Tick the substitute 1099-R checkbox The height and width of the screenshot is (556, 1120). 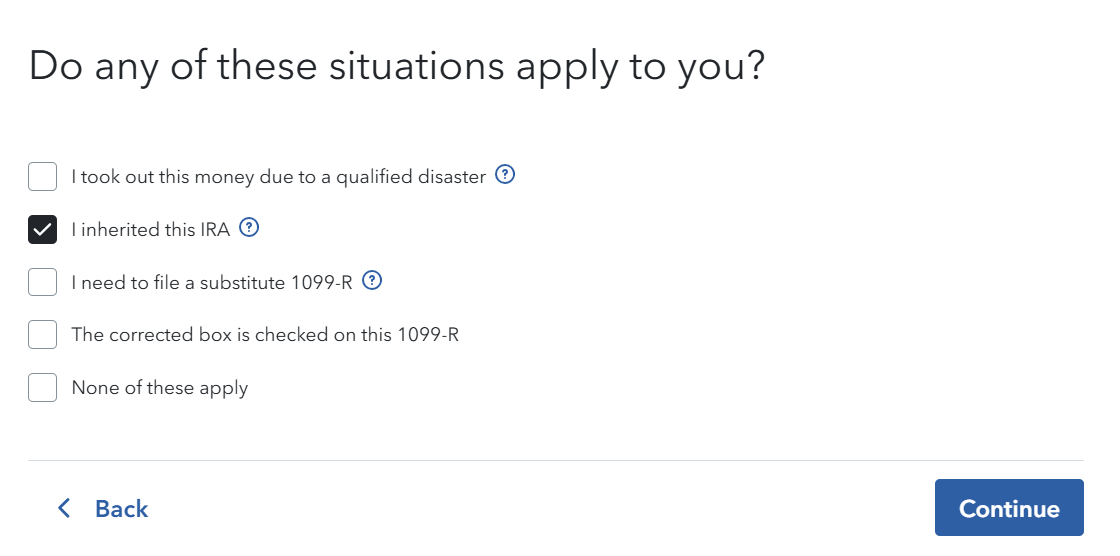(x=42, y=282)
